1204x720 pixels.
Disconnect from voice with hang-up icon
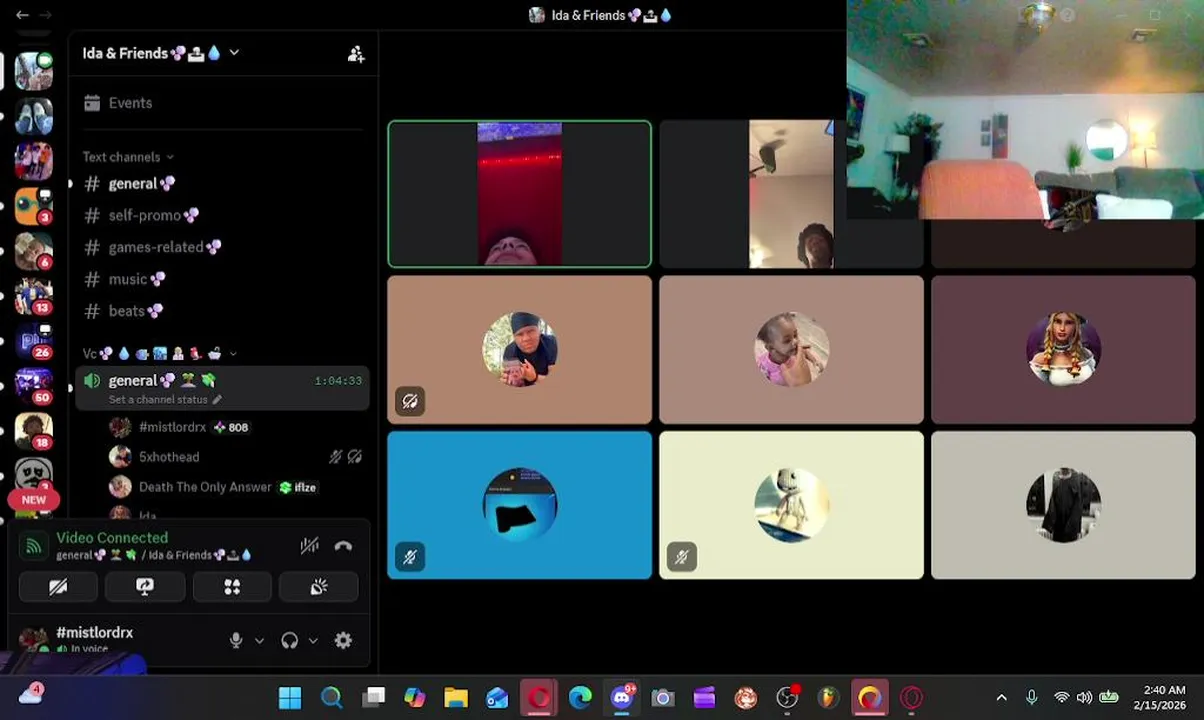coord(343,545)
